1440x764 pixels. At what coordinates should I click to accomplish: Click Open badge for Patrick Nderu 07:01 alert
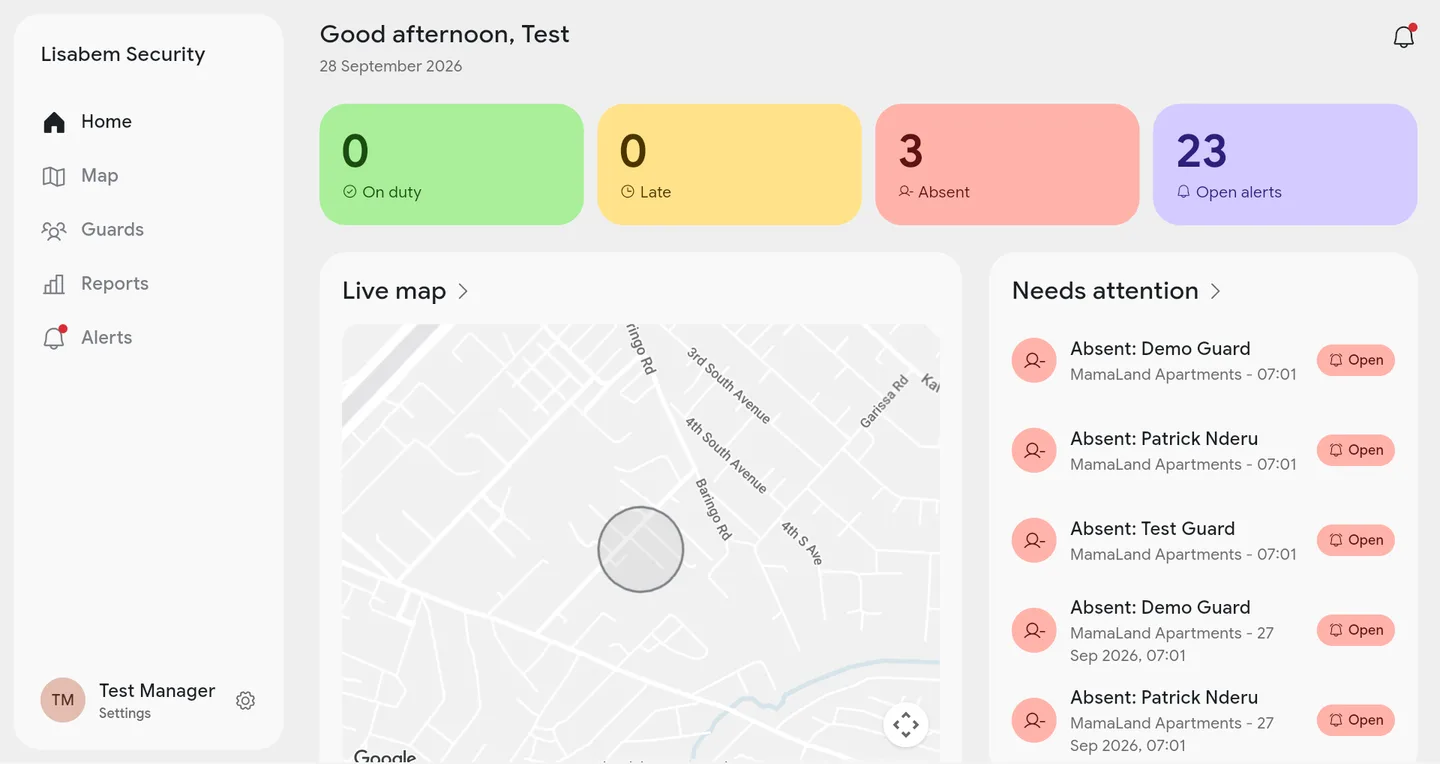point(1356,450)
